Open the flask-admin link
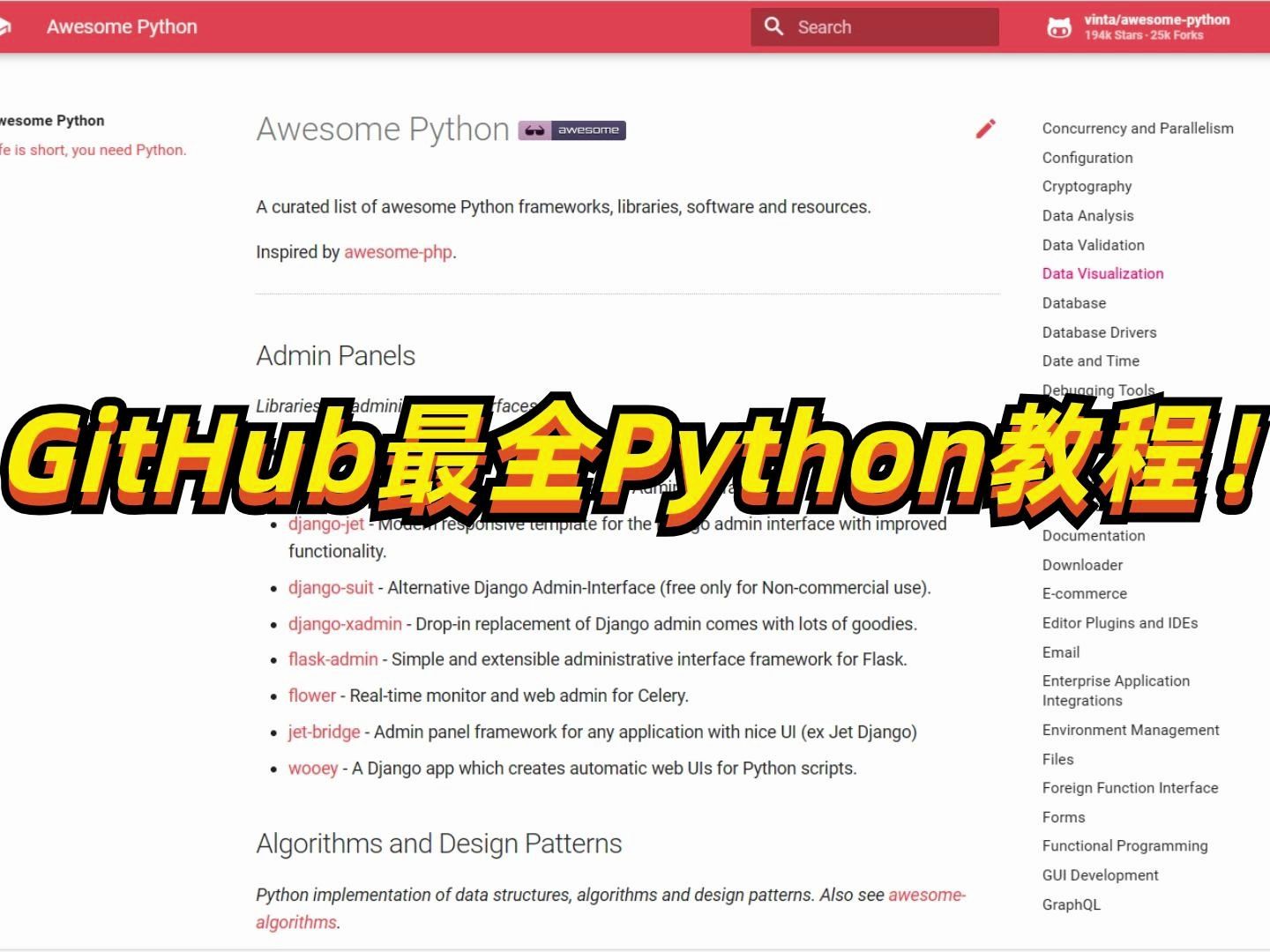The height and width of the screenshot is (952, 1270). [x=332, y=659]
